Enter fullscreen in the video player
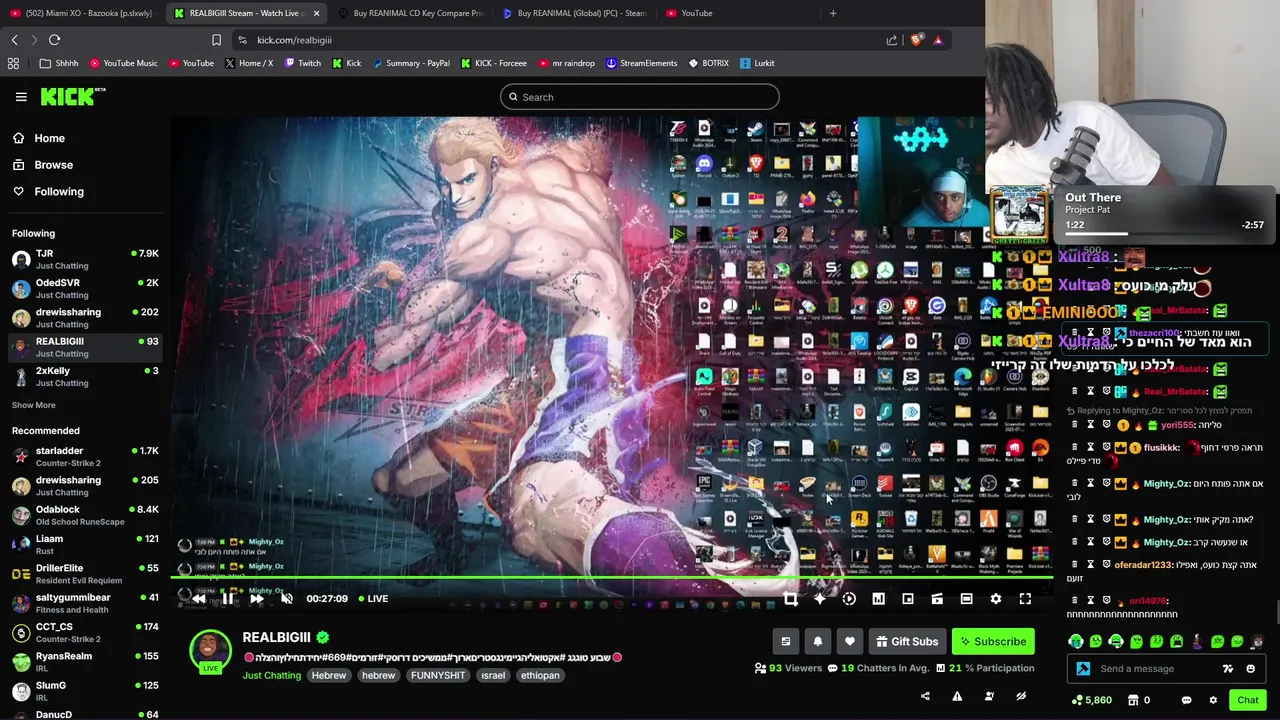The width and height of the screenshot is (1280, 720). (x=1025, y=599)
